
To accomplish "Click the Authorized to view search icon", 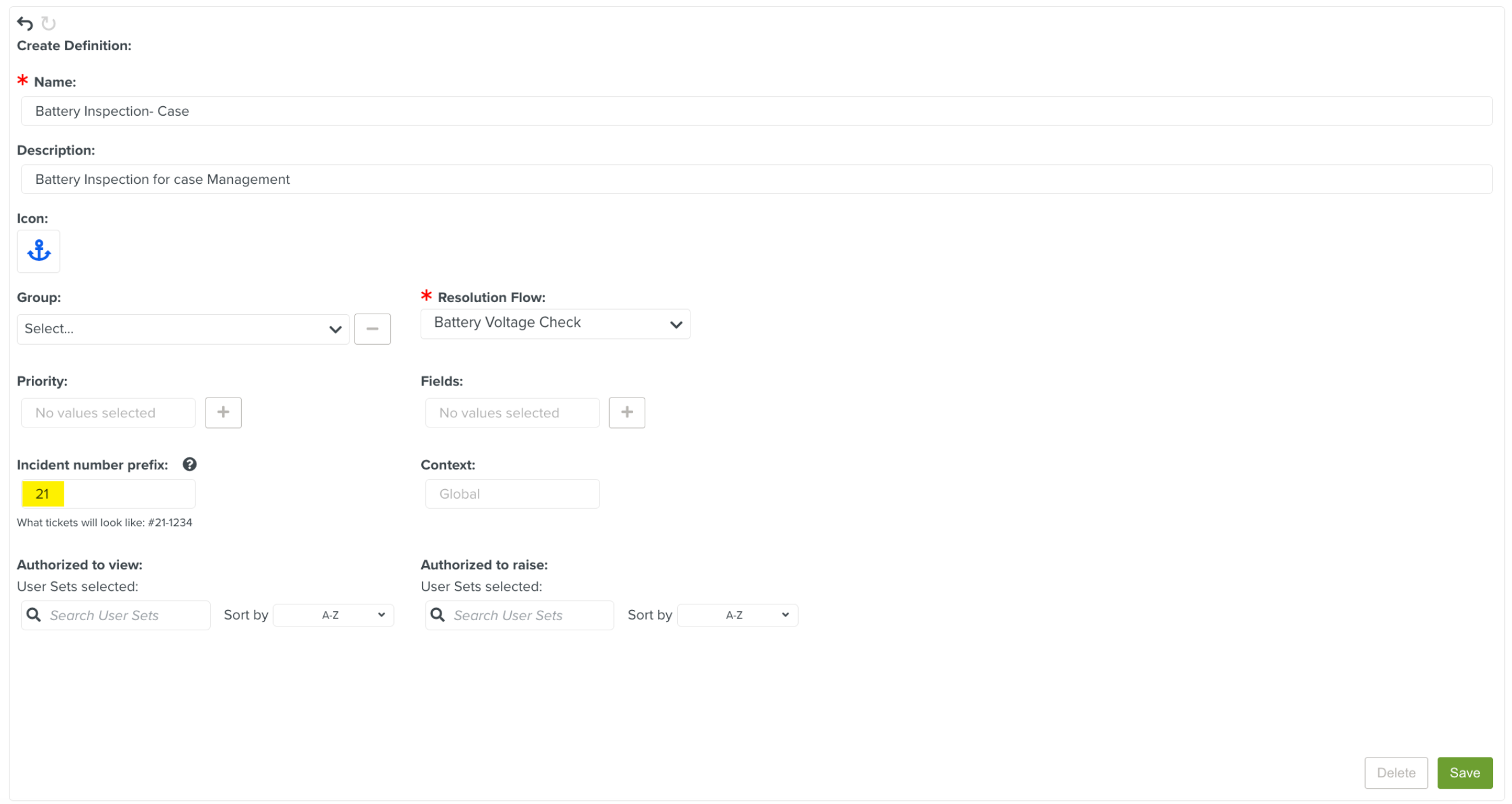I will [34, 615].
